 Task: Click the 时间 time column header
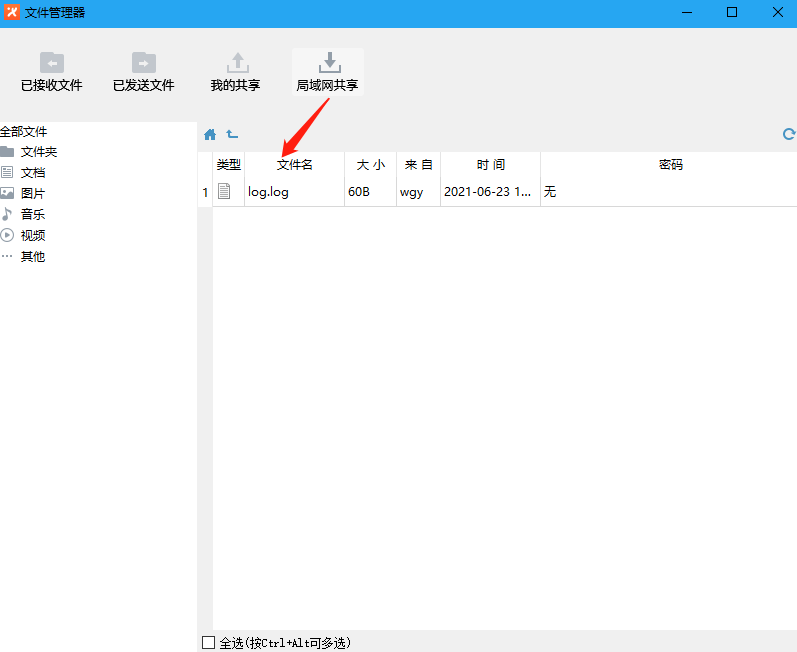(490, 165)
